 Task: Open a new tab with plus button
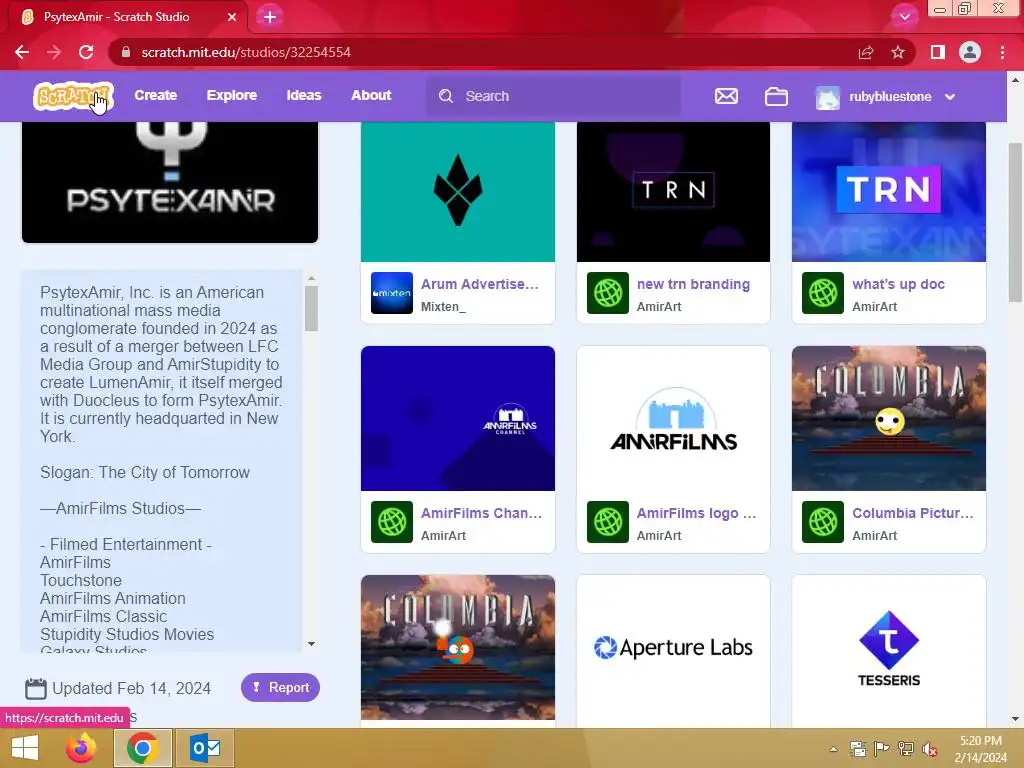pos(270,17)
